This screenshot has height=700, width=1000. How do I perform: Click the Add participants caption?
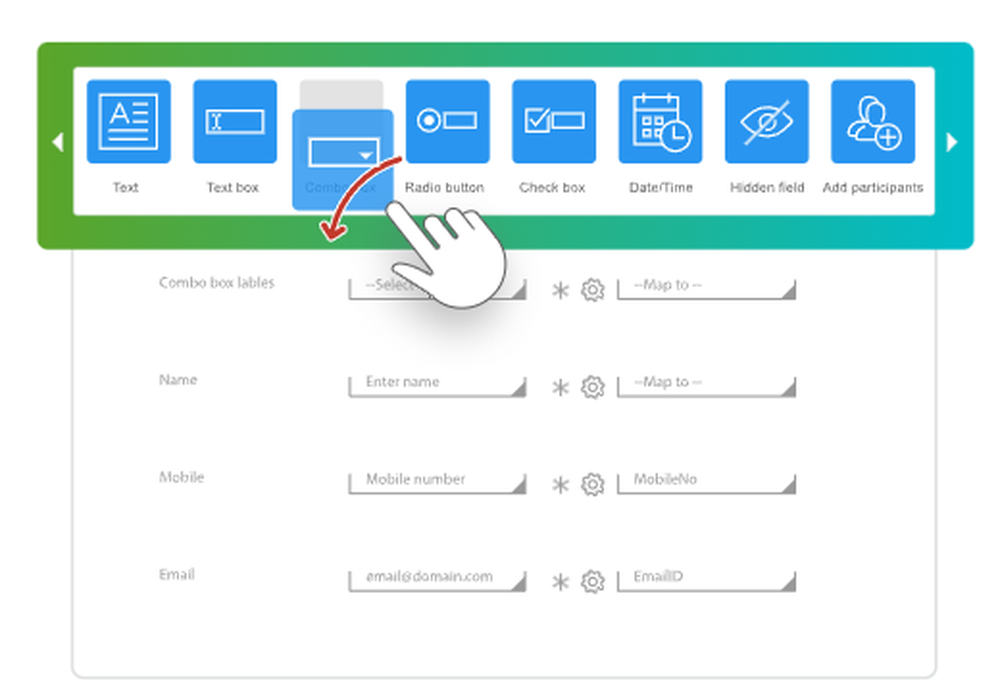pos(873,187)
